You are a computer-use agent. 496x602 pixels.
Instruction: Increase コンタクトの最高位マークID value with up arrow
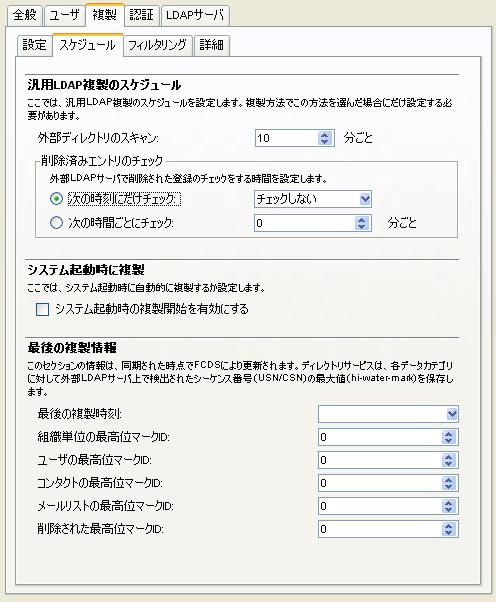click(448, 480)
